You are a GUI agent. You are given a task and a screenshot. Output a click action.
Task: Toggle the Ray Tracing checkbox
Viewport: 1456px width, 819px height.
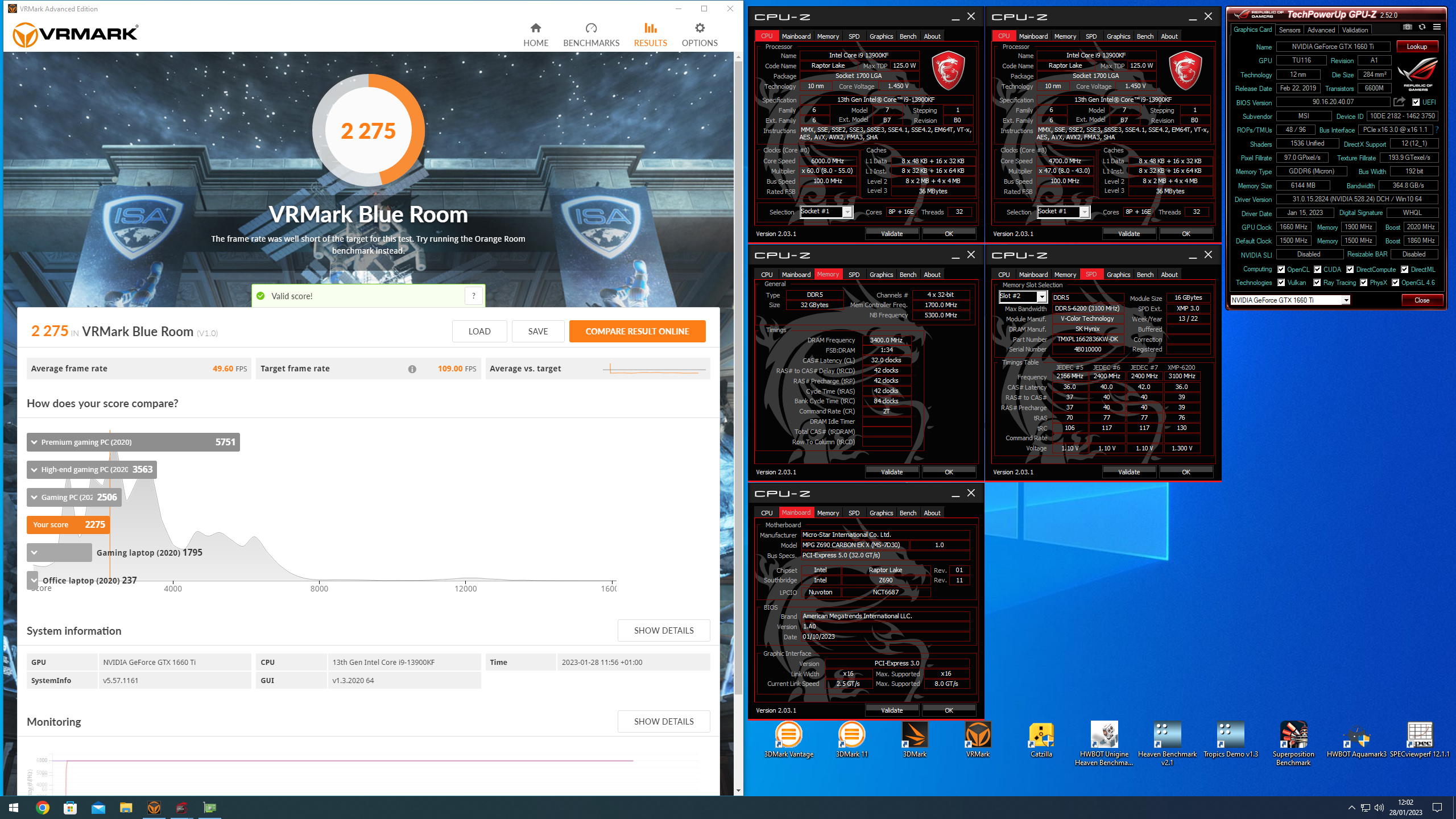pyautogui.click(x=1317, y=283)
